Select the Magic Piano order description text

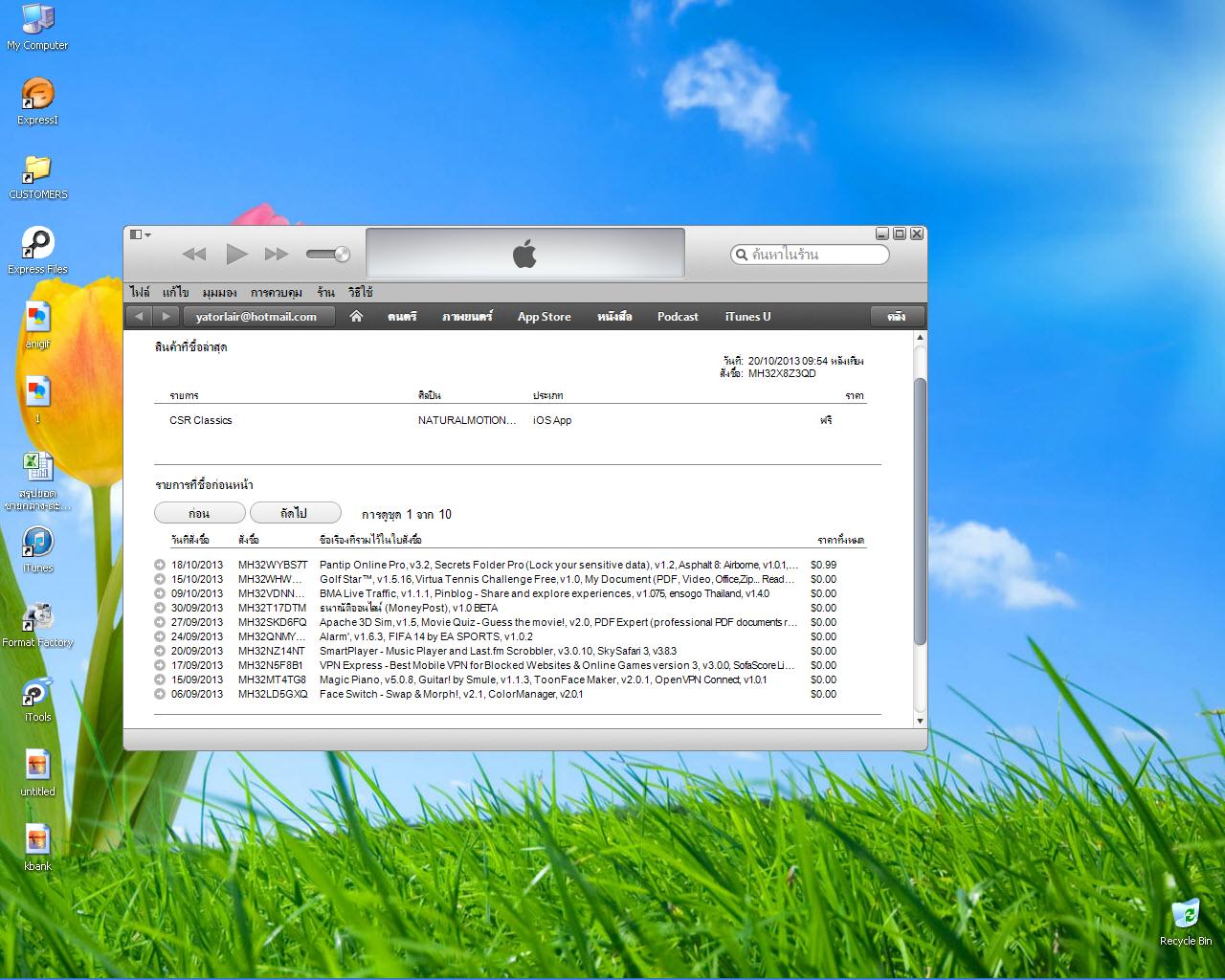click(544, 679)
